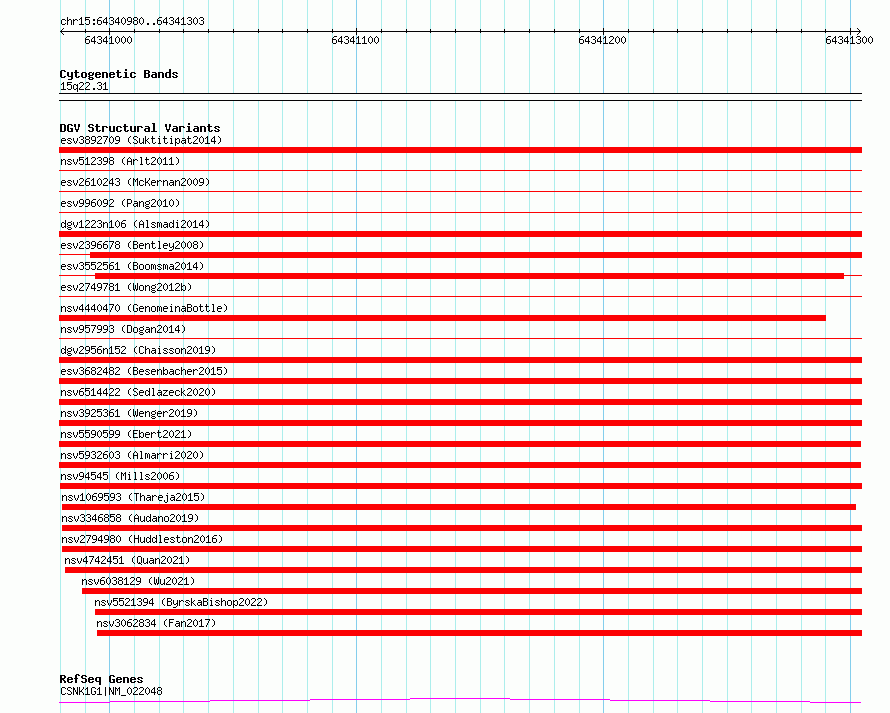
Task: Select the 15q22.31 band label
Action: pos(84,86)
